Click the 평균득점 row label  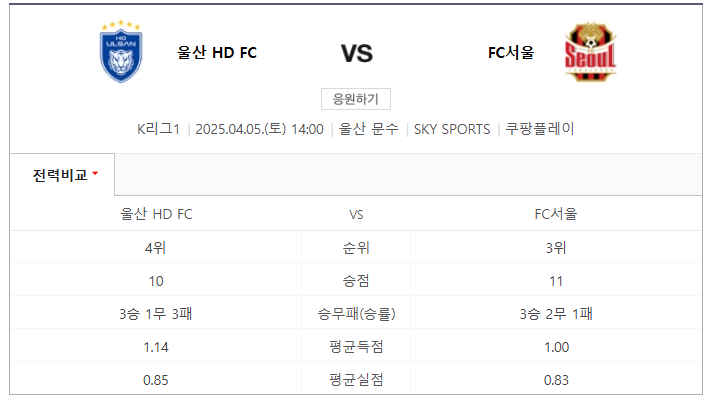click(356, 347)
